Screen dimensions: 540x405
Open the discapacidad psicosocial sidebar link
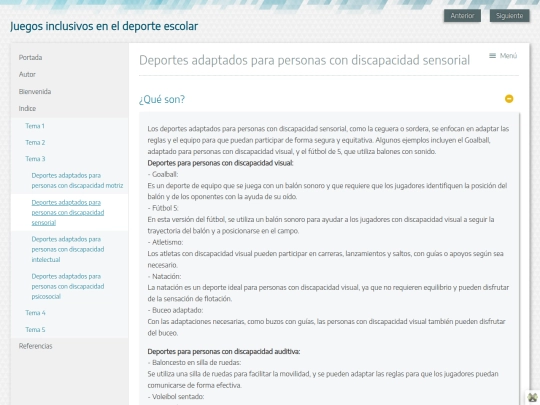(x=68, y=286)
